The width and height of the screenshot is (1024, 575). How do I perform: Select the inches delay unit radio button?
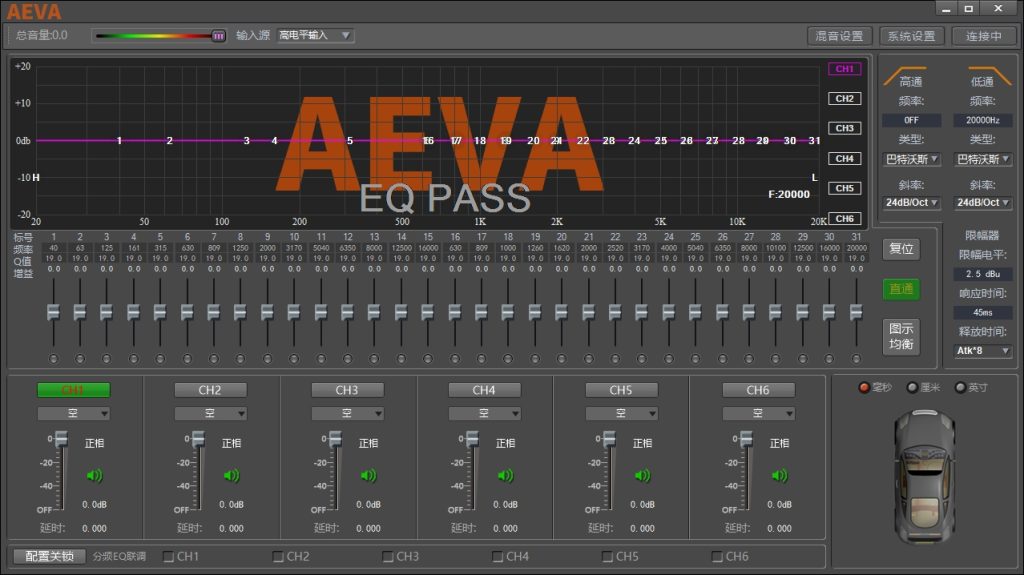pyautogui.click(x=960, y=387)
